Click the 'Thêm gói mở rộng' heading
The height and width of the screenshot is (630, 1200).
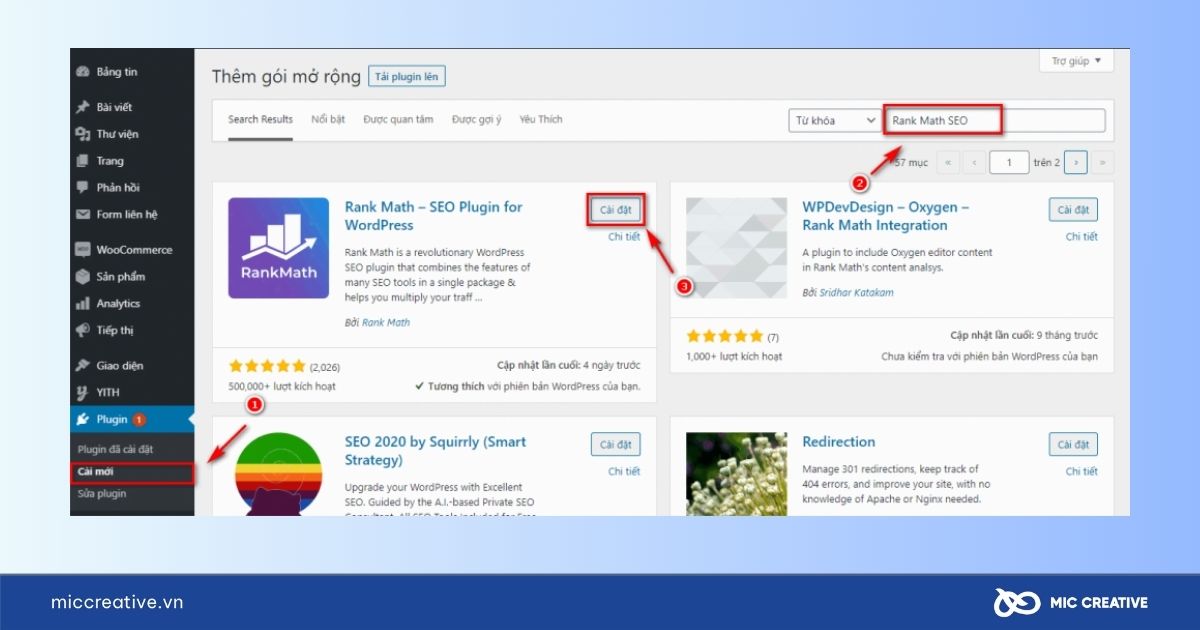pos(284,77)
